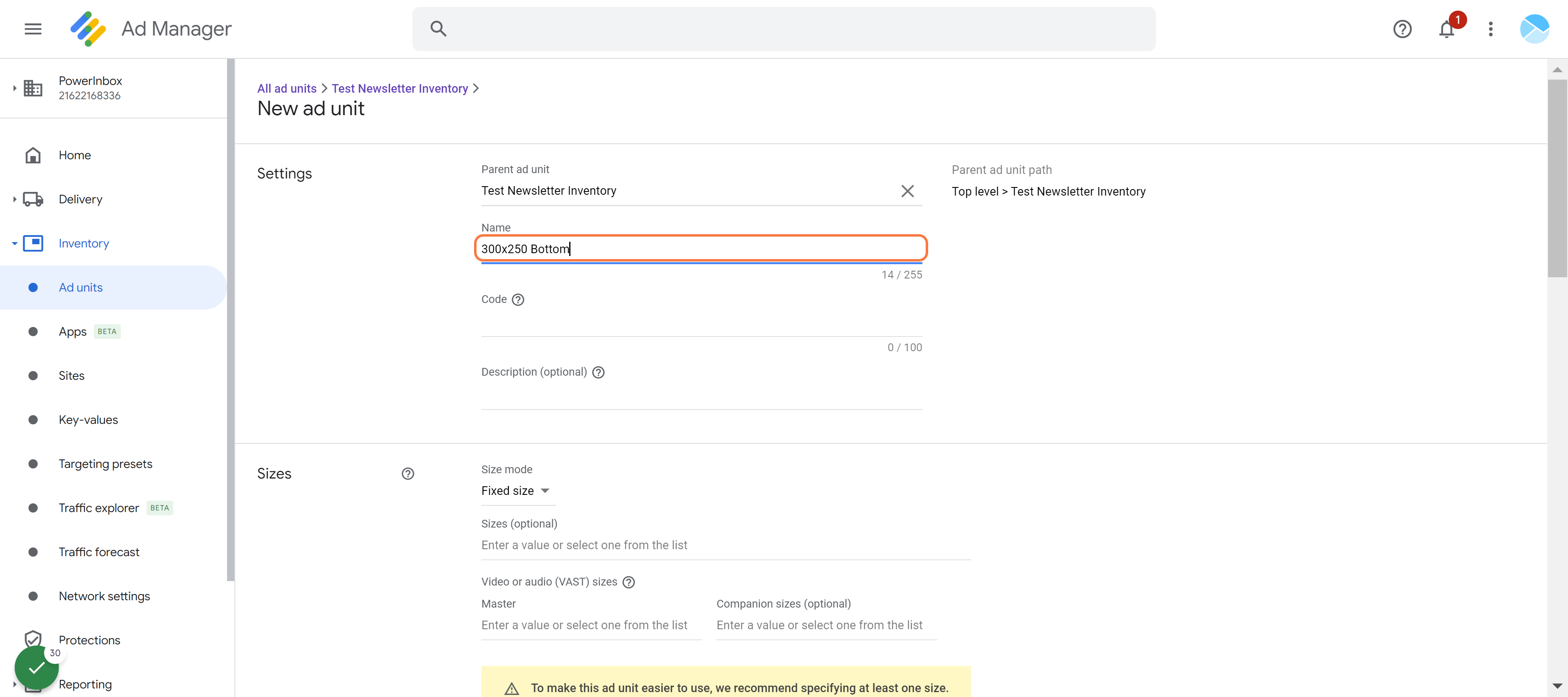Image resolution: width=1568 pixels, height=697 pixels.
Task: Click the search magnifier icon
Action: coord(438,29)
